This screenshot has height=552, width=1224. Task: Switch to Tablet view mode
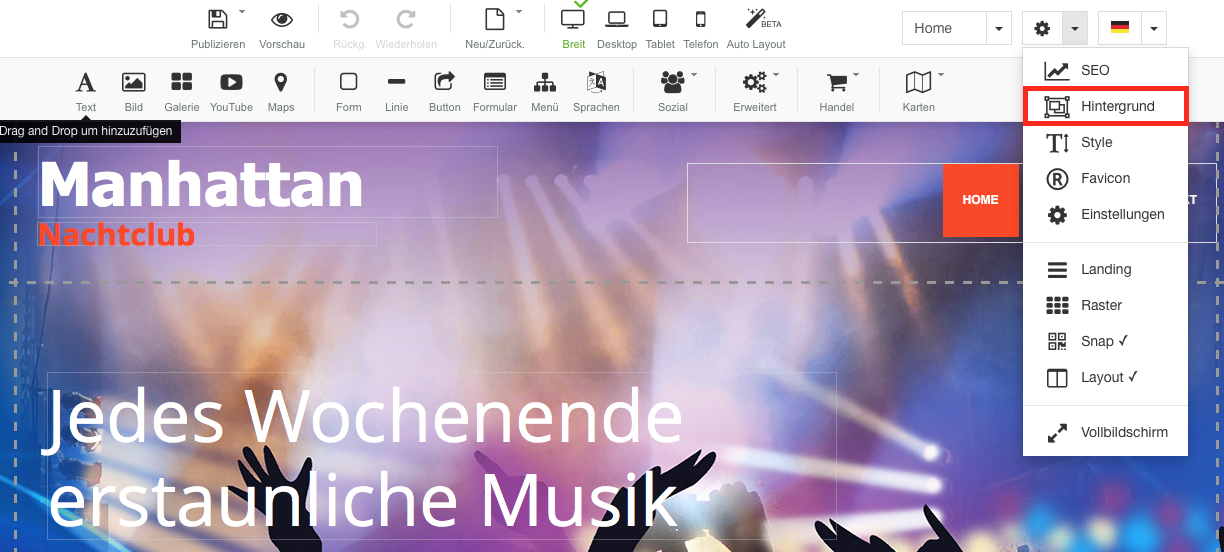coord(659,20)
